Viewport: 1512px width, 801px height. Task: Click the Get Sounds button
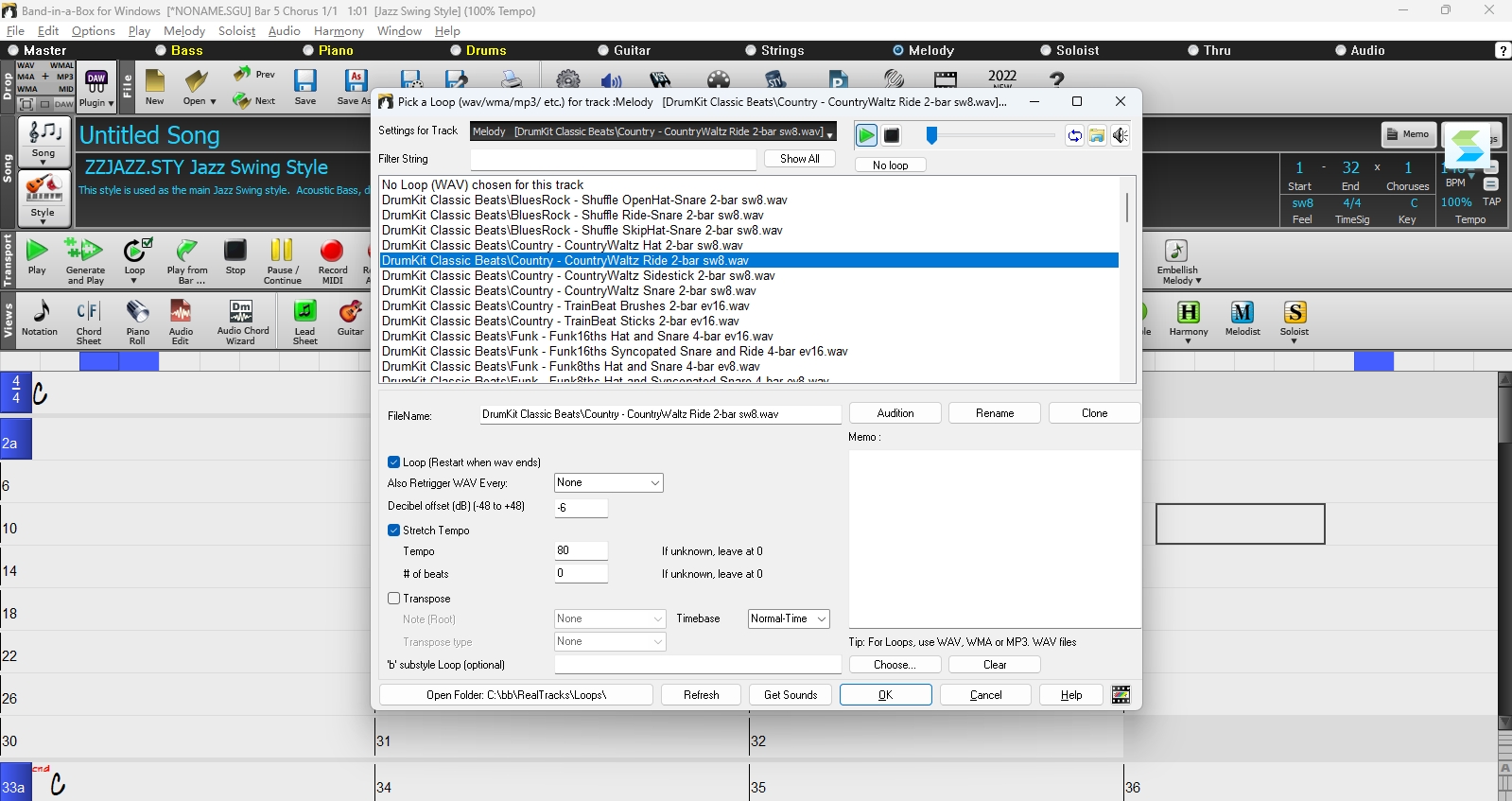pyautogui.click(x=791, y=695)
